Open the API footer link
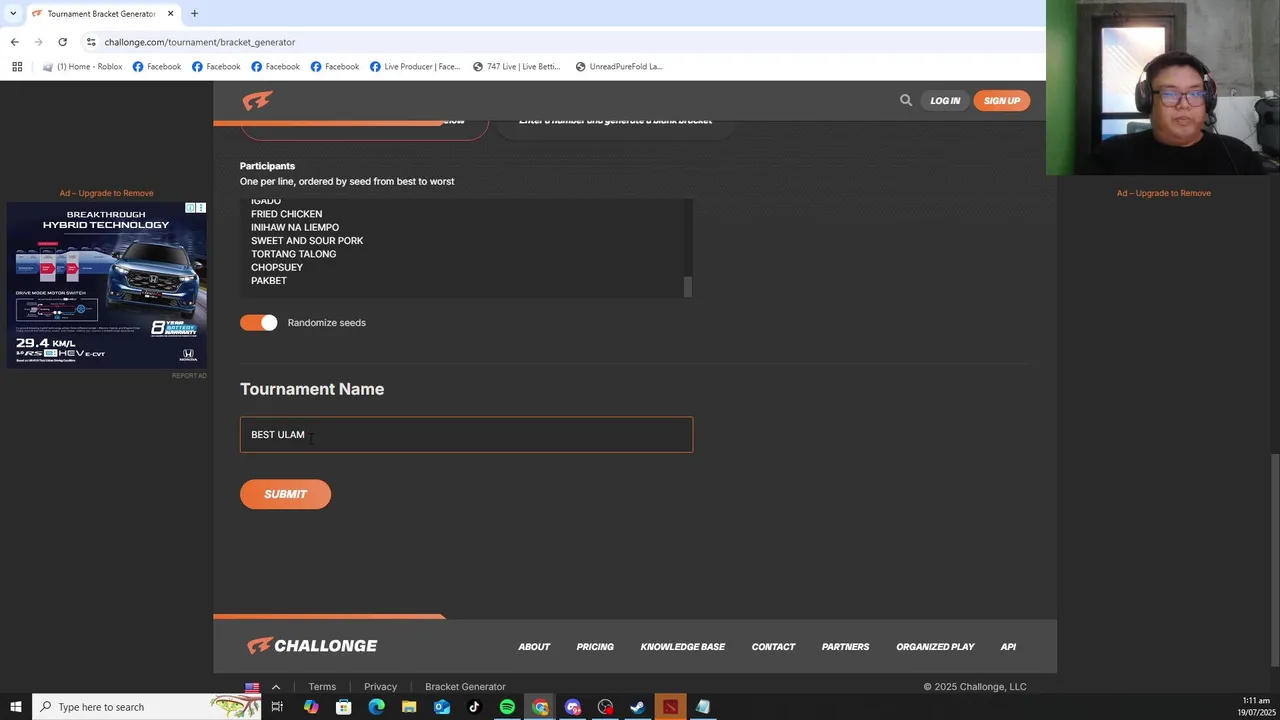The image size is (1280, 720). click(1008, 647)
